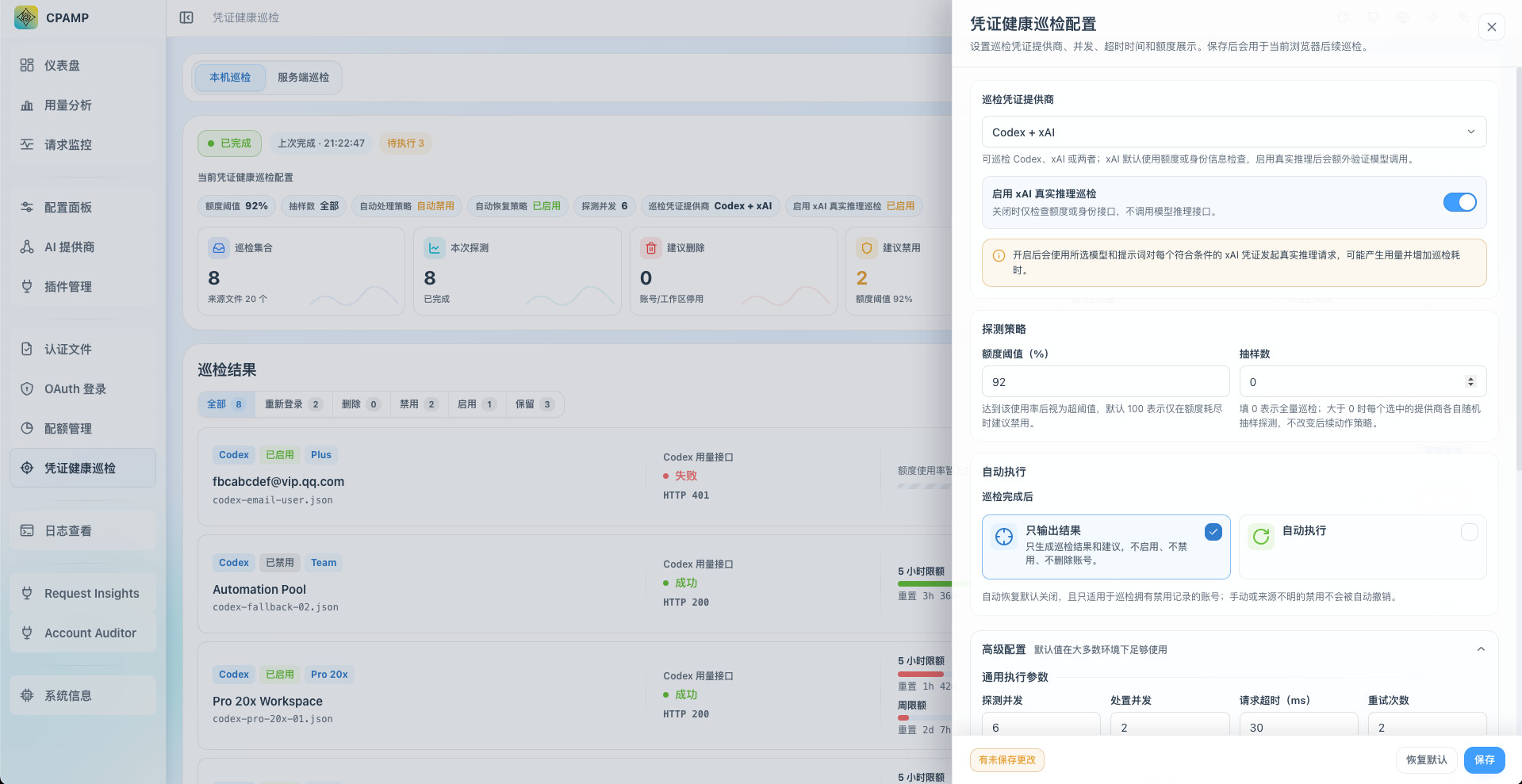Click the Team plan tag
Screen dimensions: 1522x784
tap(324, 563)
